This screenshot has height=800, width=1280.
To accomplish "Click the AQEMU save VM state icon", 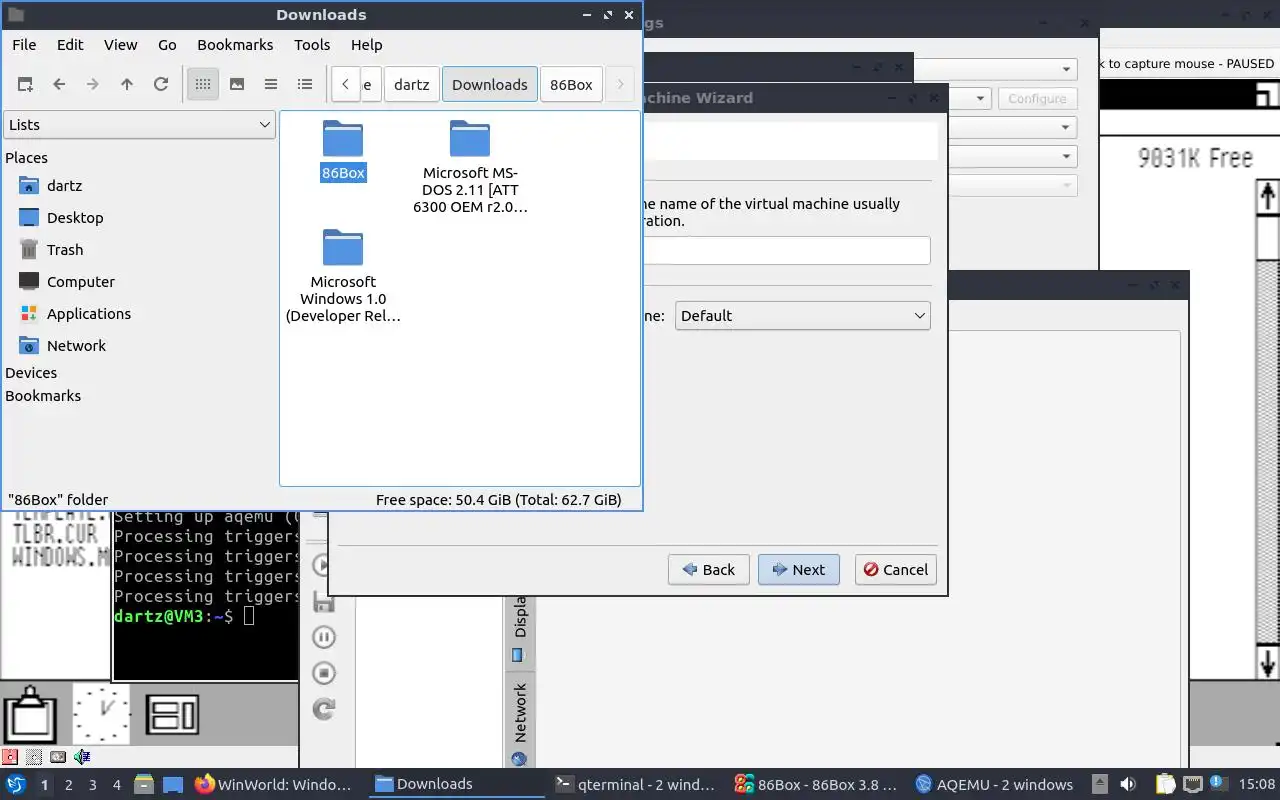I will click(x=324, y=602).
